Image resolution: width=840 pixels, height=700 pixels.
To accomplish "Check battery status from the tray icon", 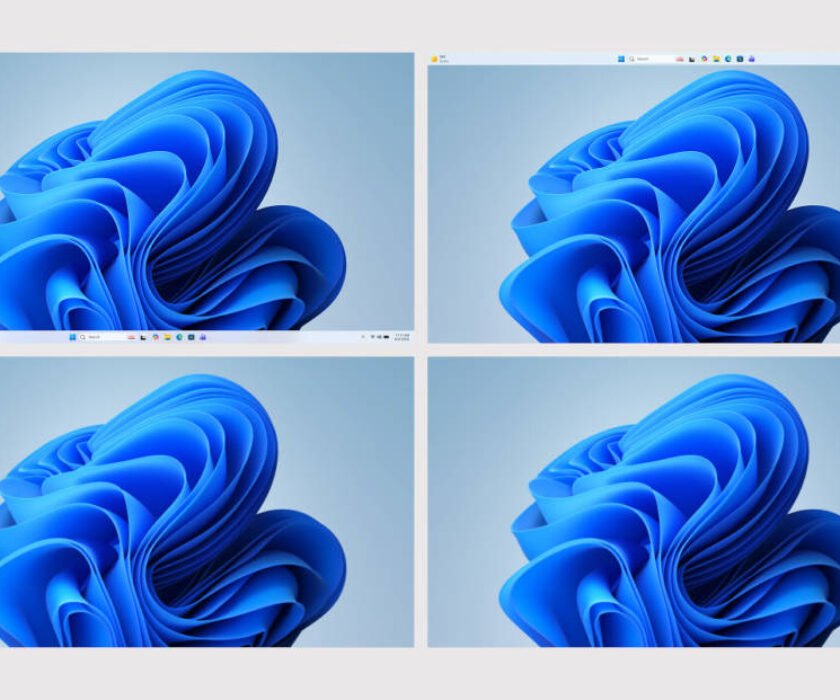I will (x=384, y=336).
